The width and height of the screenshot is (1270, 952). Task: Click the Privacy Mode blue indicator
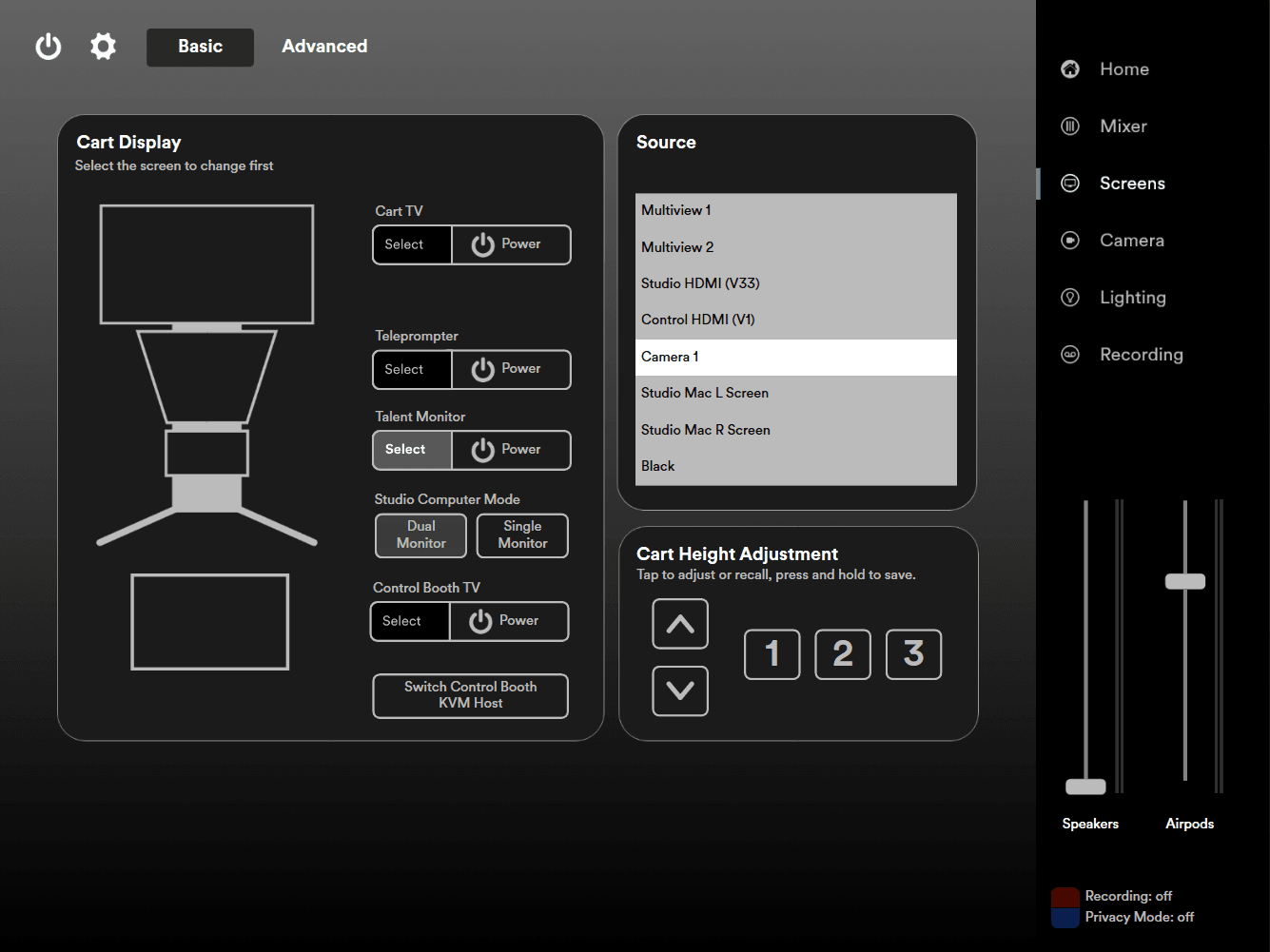point(1065,918)
